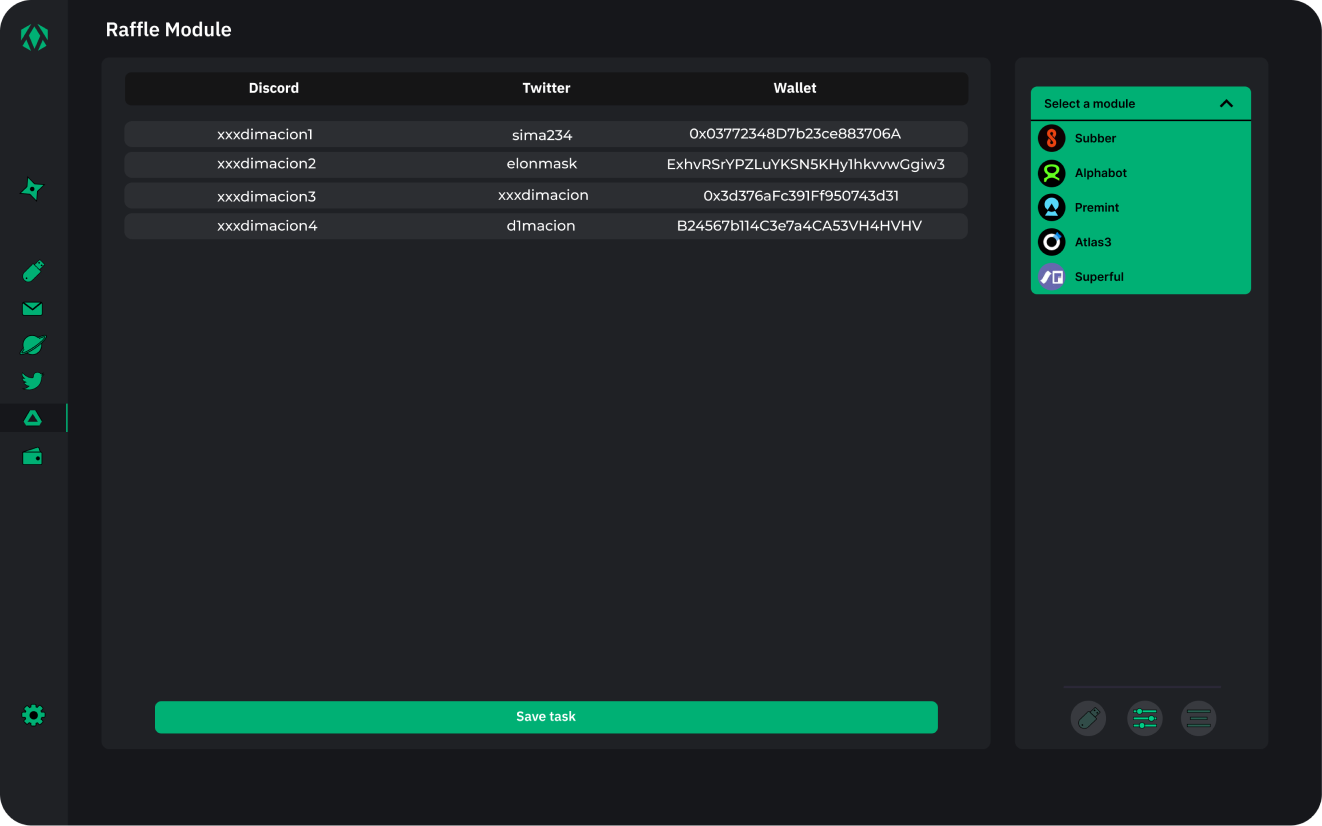Click the text lines icon in right panel
1322x826 pixels.
click(1198, 718)
